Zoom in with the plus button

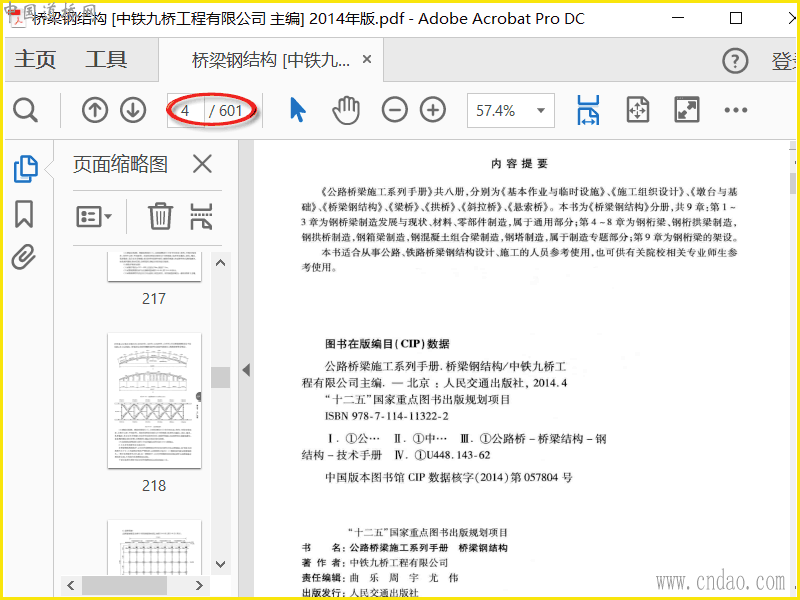click(433, 110)
